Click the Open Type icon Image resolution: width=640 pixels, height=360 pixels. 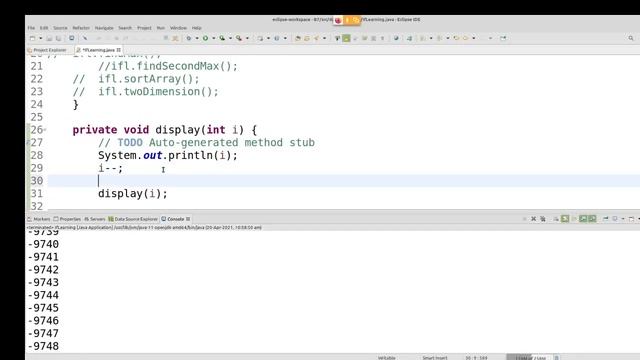[298, 38]
